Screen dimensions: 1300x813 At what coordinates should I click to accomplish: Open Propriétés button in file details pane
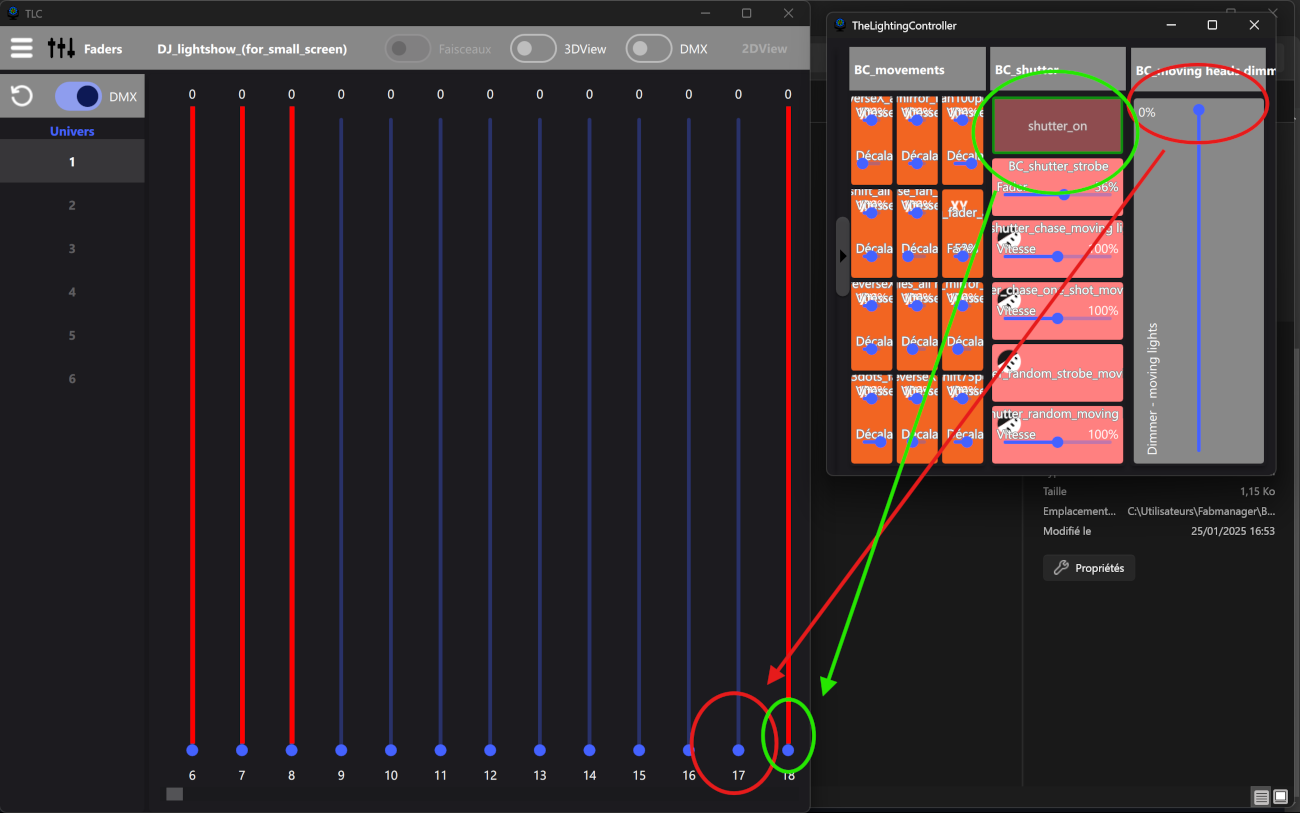pyautogui.click(x=1088, y=568)
